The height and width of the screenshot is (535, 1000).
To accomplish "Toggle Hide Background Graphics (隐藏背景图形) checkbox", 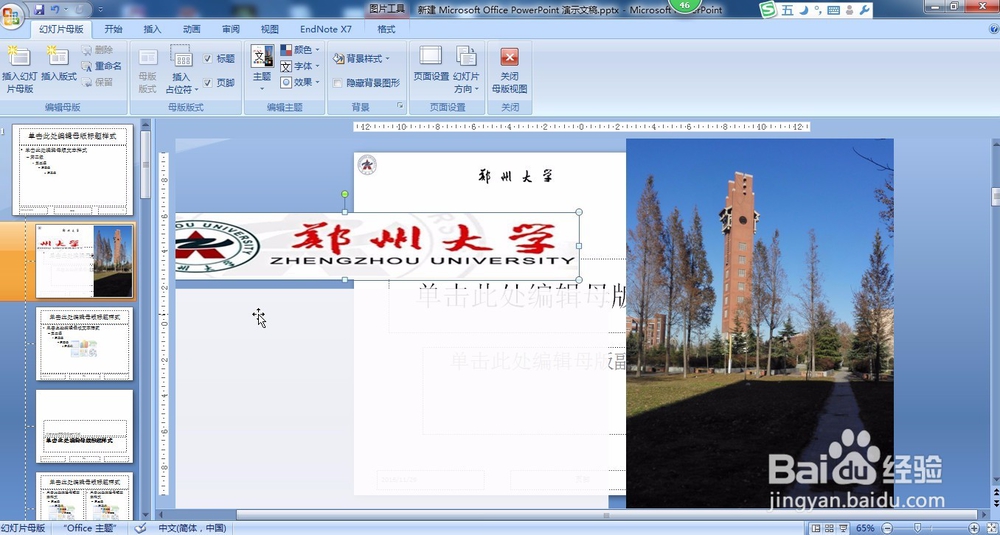I will click(x=337, y=83).
